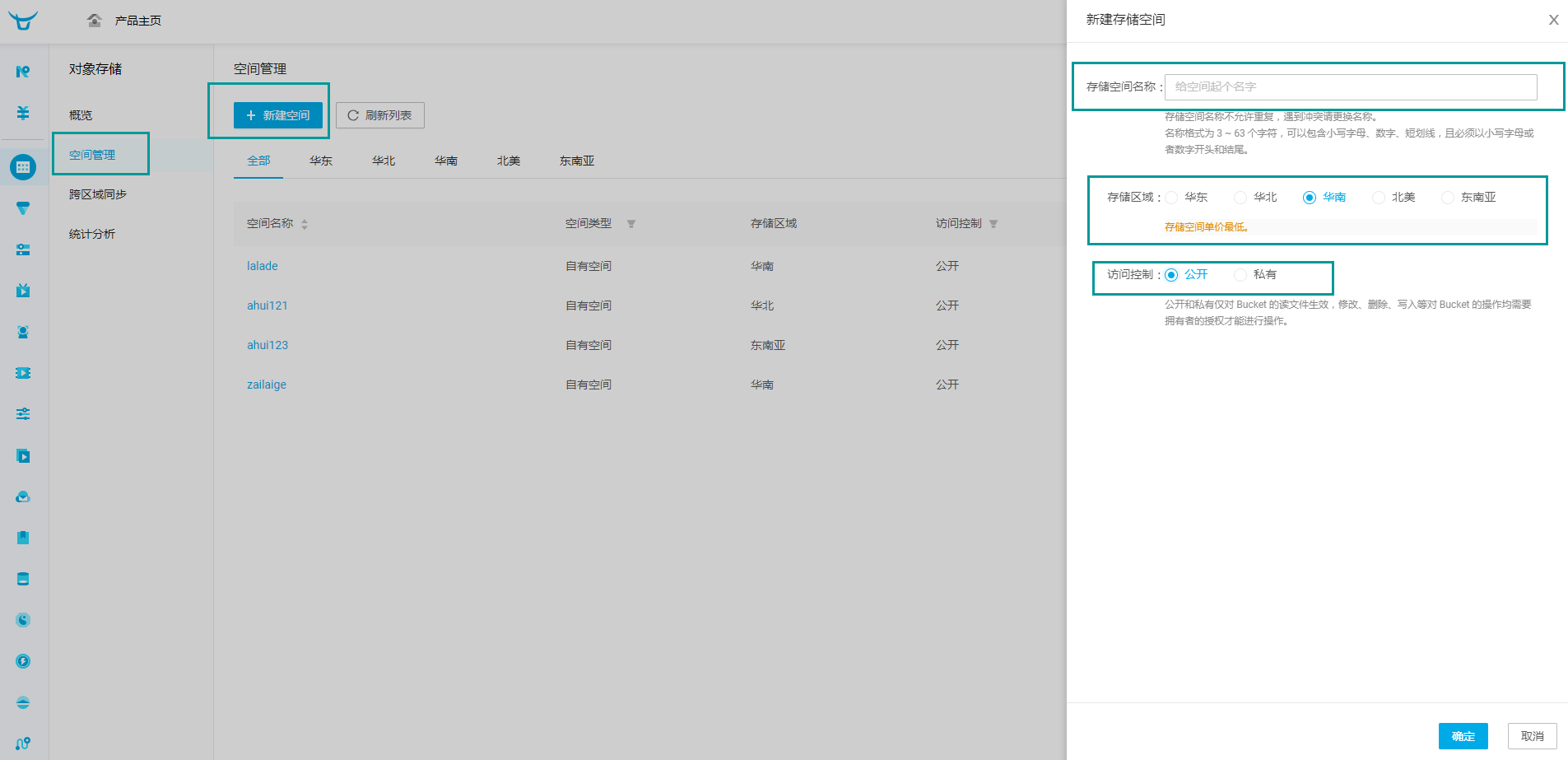Select the database cylinder icon in sidebar

23,579
